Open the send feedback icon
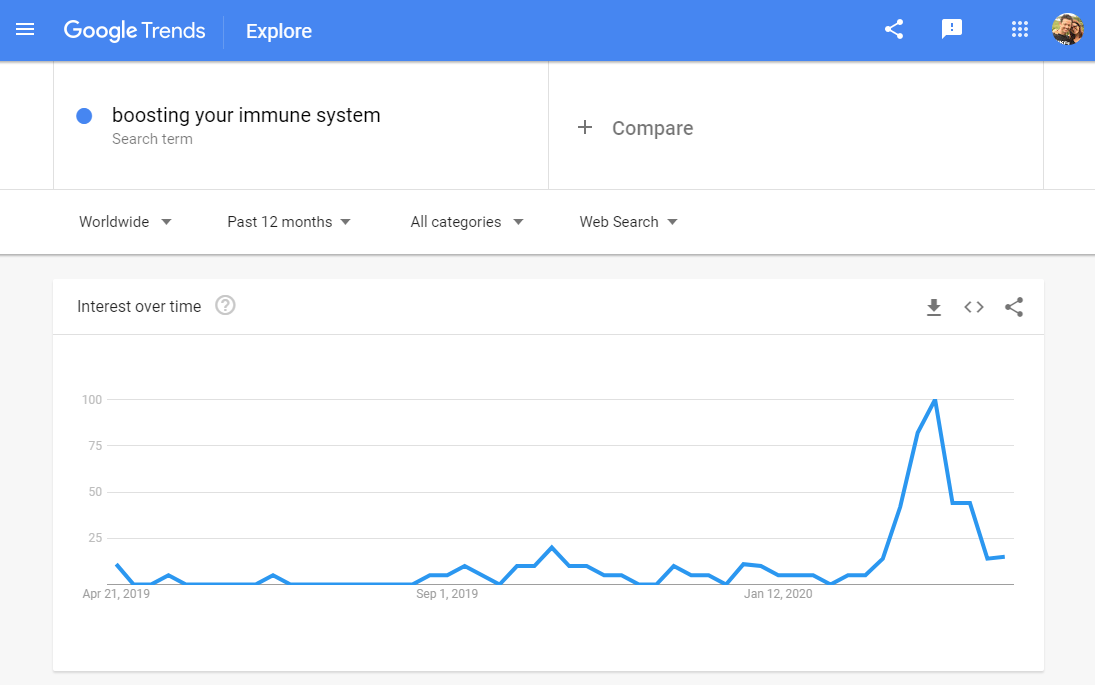The image size is (1095, 685). [952, 30]
